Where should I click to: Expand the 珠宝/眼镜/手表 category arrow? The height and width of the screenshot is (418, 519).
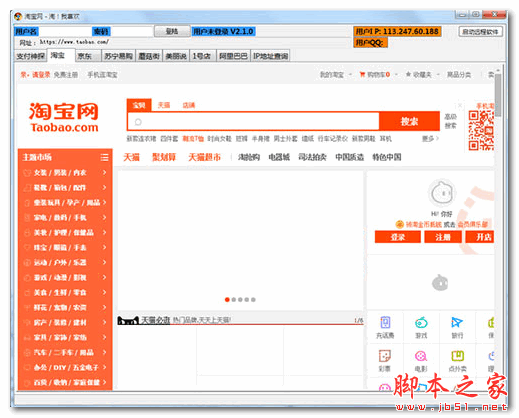point(105,248)
